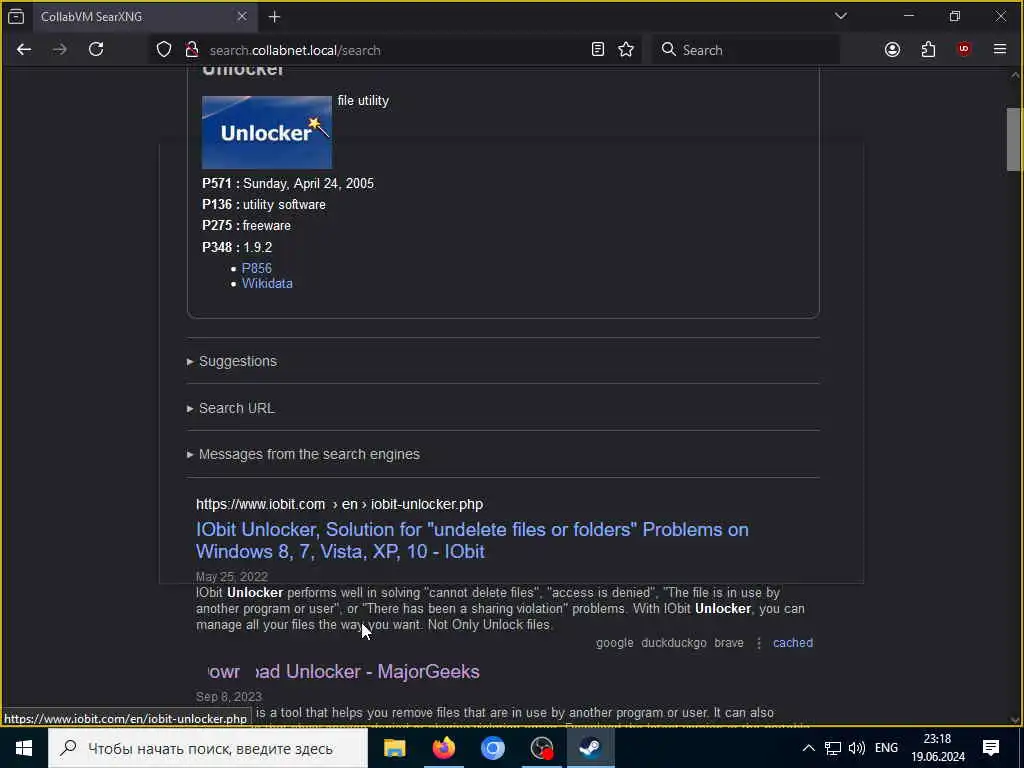Click the Unlocker logo thumbnail
The image size is (1024, 768).
coord(266,133)
